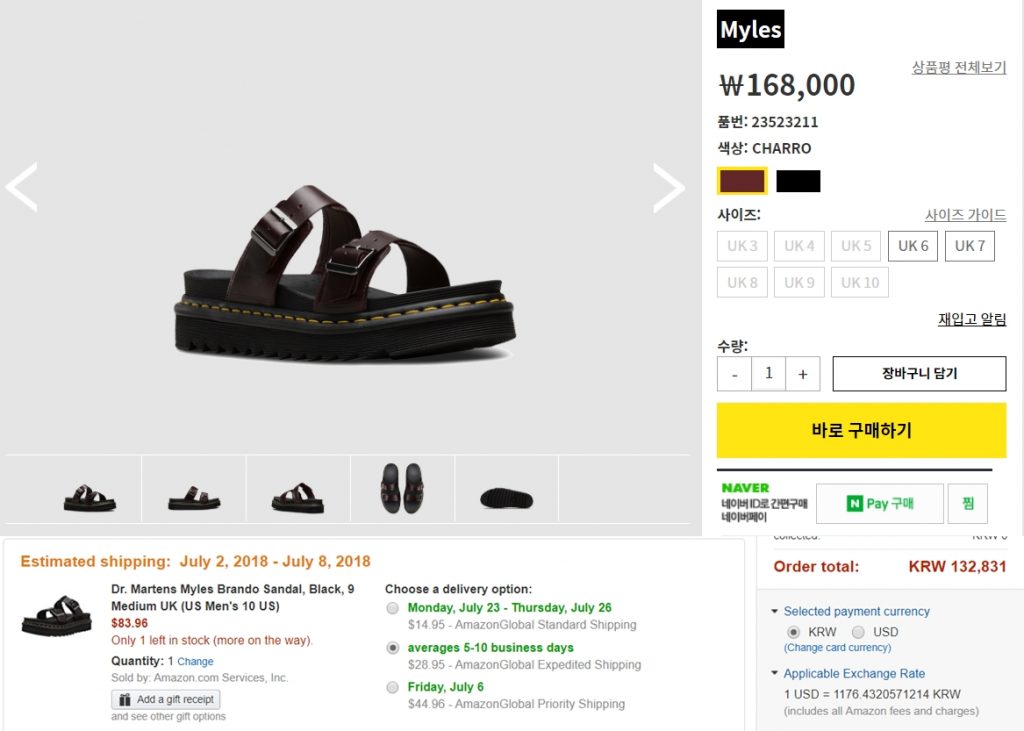The width and height of the screenshot is (1024, 731).
Task: Open the sandal sole thumbnail
Action: 507,498
